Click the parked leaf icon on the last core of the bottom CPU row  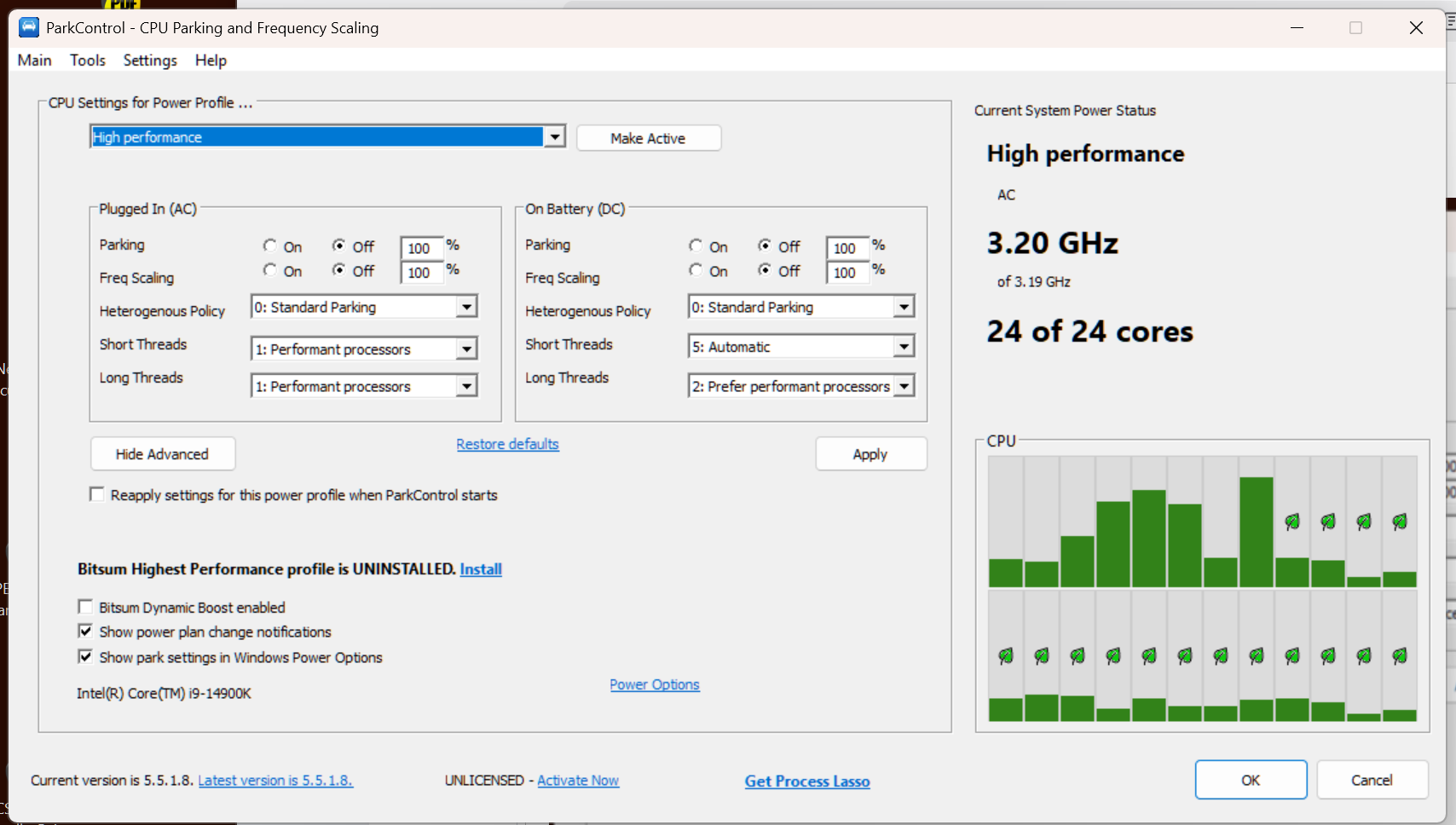[1400, 655]
